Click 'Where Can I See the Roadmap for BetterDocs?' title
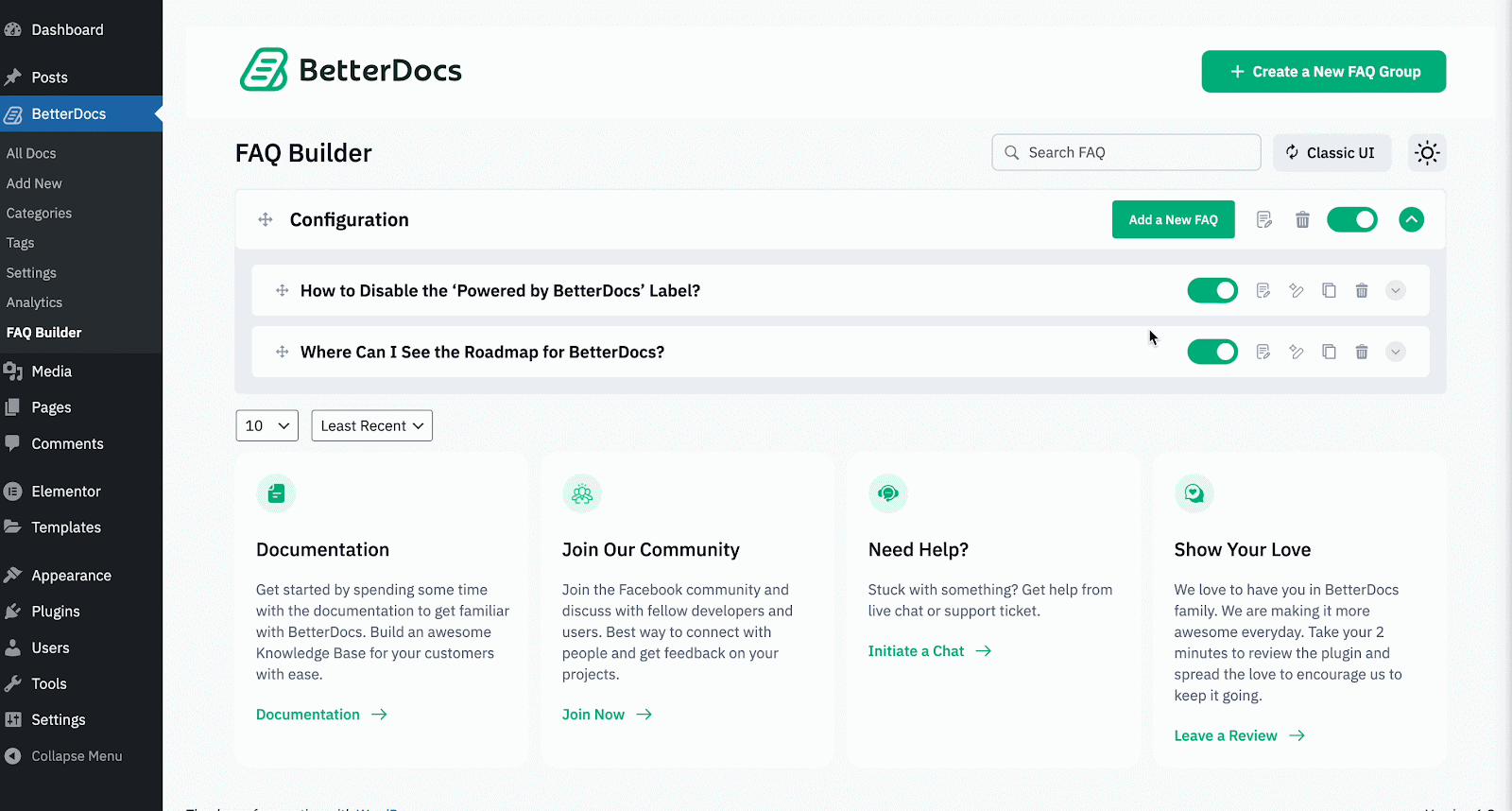The width and height of the screenshot is (1512, 811). (482, 352)
